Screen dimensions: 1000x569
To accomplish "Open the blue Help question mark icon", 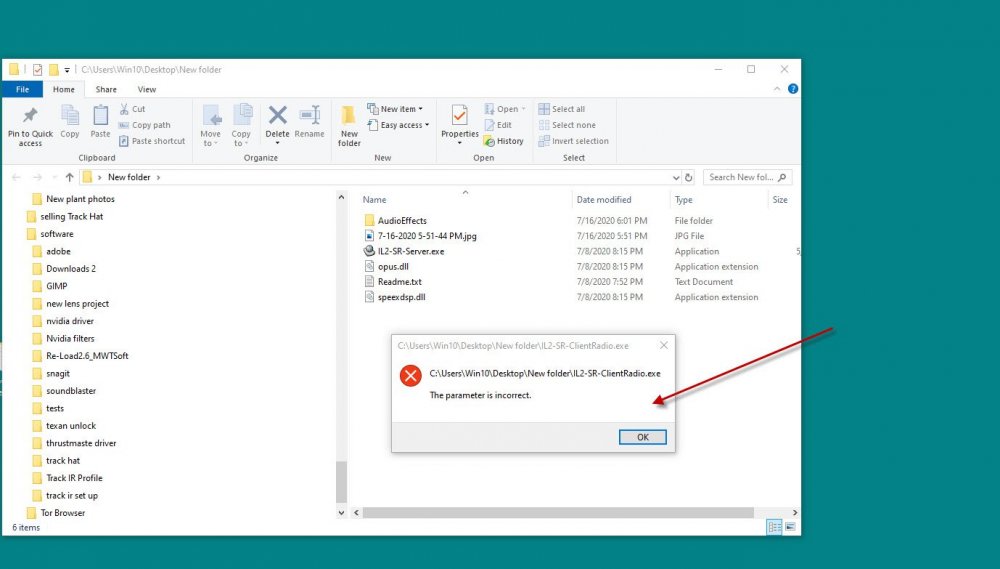I will [x=792, y=89].
